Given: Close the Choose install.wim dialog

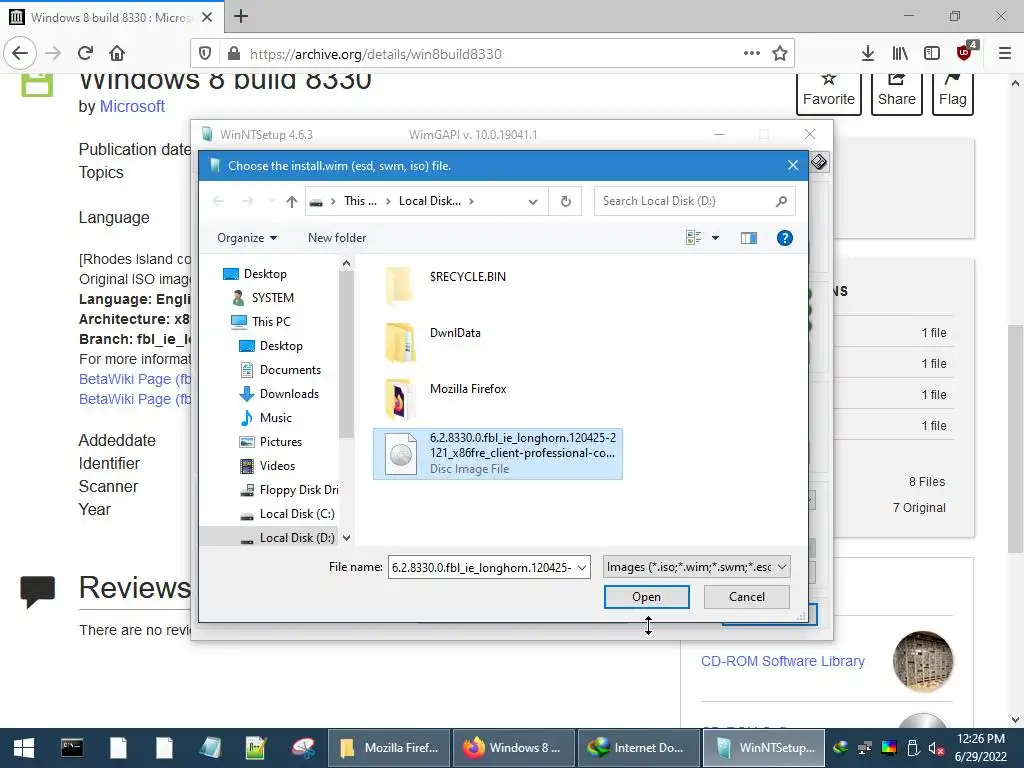Looking at the screenshot, I should (793, 166).
